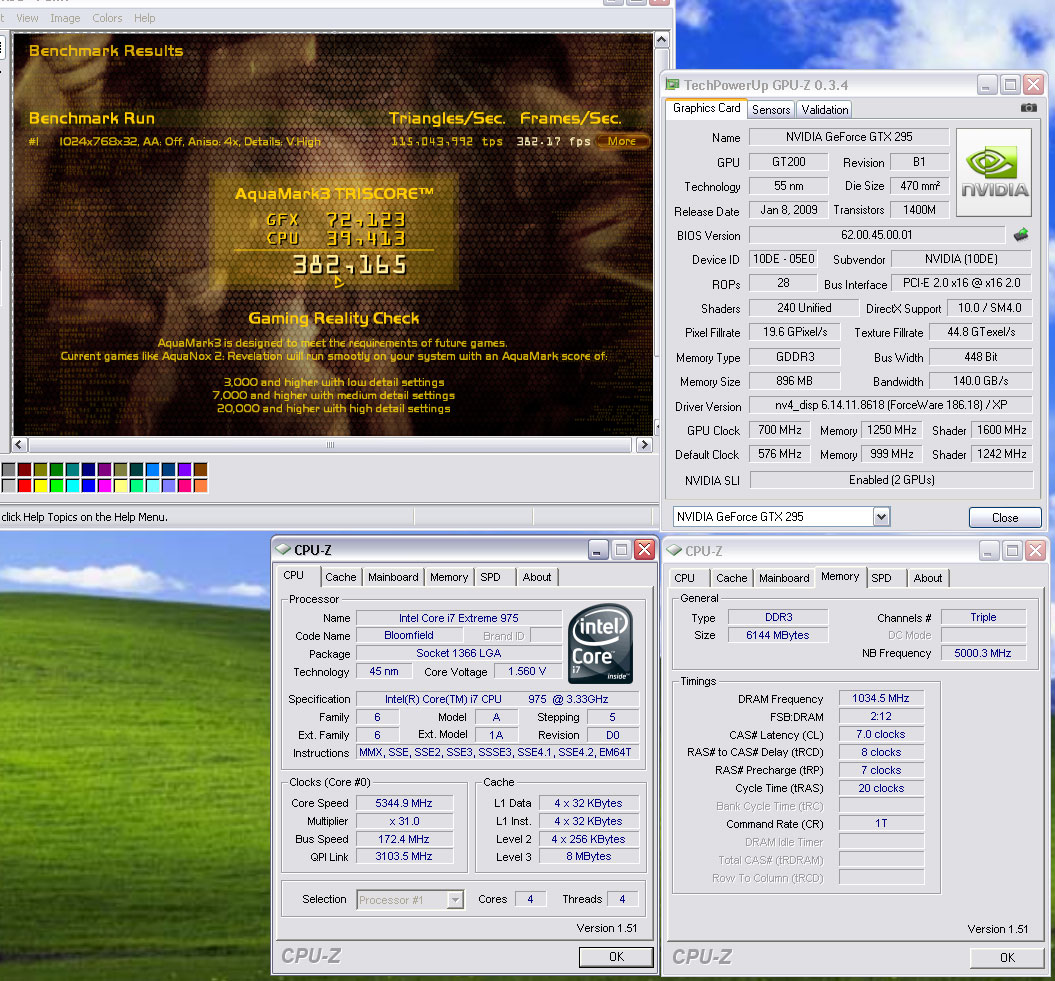Open the Mainboard tab in the CPU-Z memory window
1055x981 pixels.
click(x=784, y=578)
